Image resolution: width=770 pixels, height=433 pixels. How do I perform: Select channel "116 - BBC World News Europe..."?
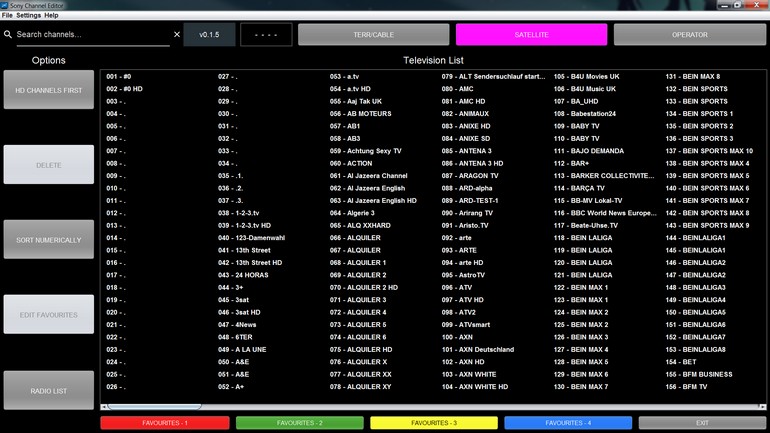pyautogui.click(x=605, y=213)
